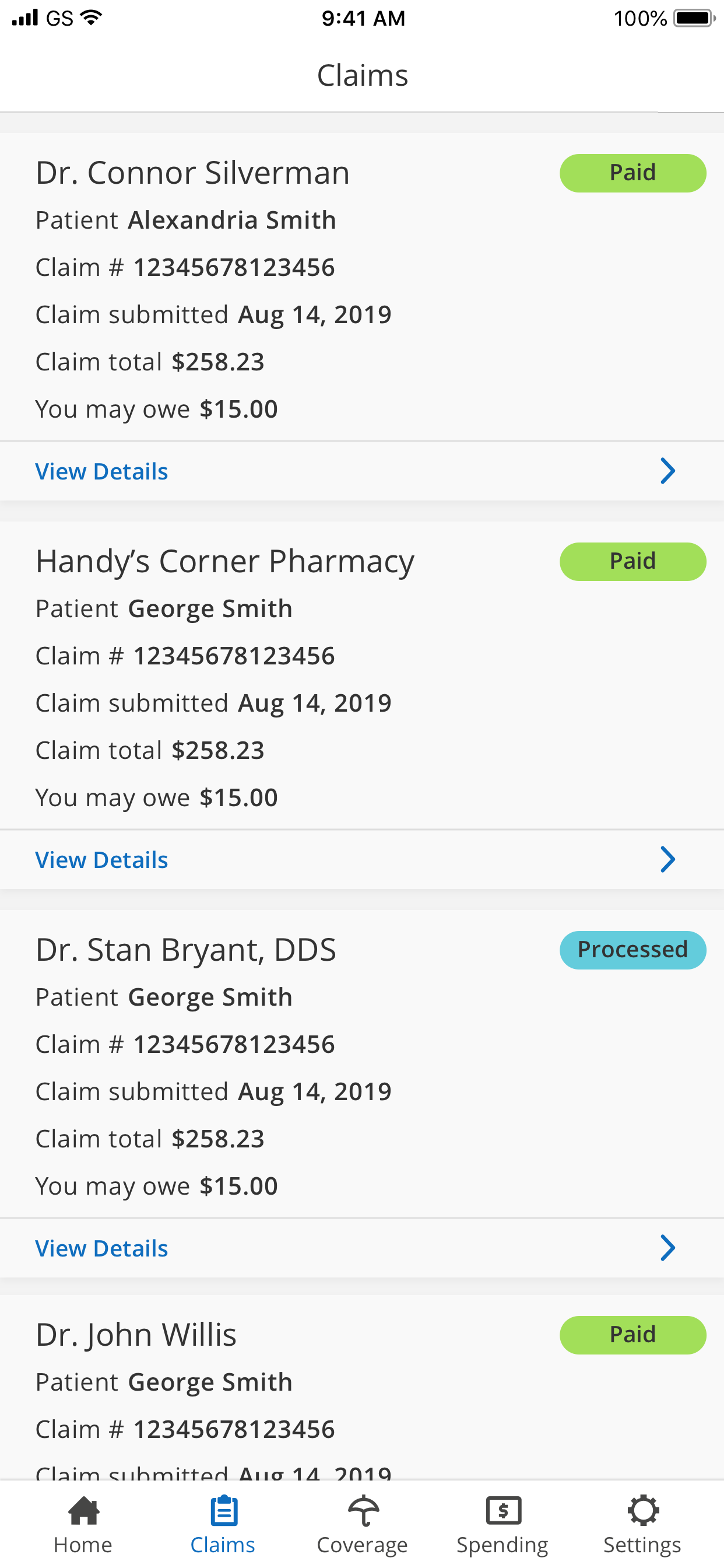This screenshot has width=724, height=1568.
Task: Open the Settings gear icon
Action: pos(642,1510)
